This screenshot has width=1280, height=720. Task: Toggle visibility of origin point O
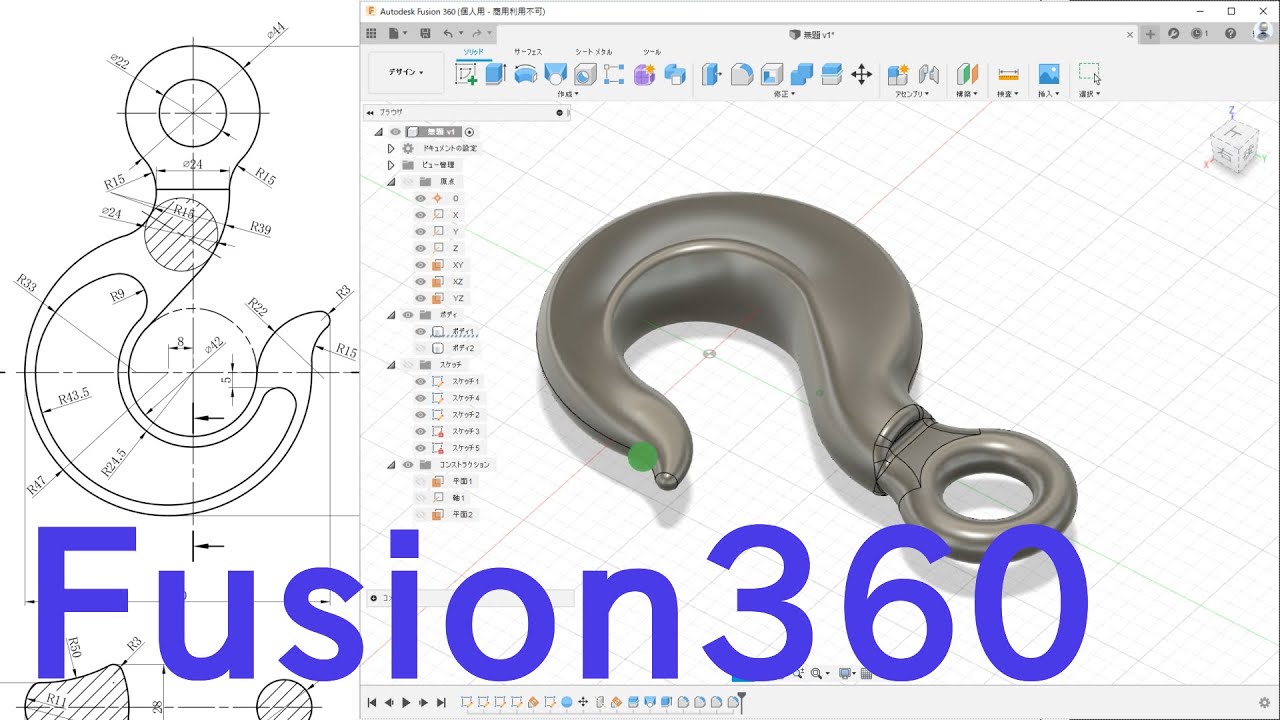pyautogui.click(x=420, y=198)
